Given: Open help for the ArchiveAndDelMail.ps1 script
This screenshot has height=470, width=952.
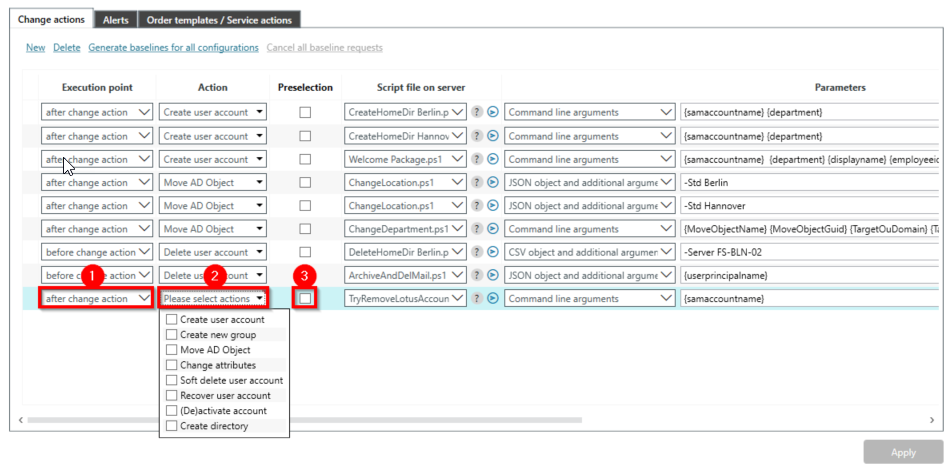Looking at the screenshot, I should [477, 275].
